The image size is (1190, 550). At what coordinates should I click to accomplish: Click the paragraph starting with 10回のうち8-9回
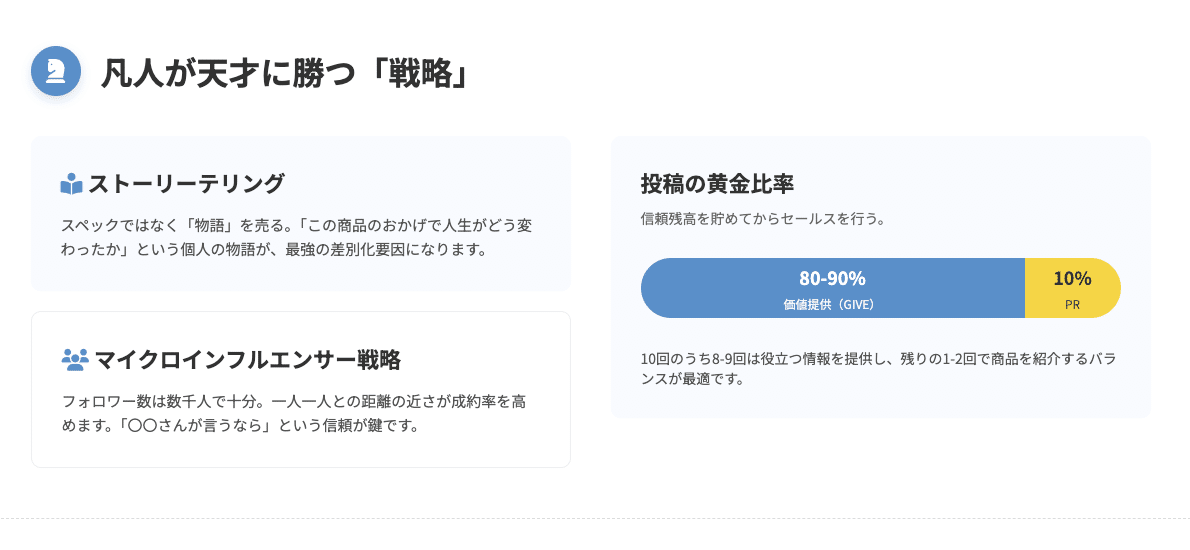(878, 368)
